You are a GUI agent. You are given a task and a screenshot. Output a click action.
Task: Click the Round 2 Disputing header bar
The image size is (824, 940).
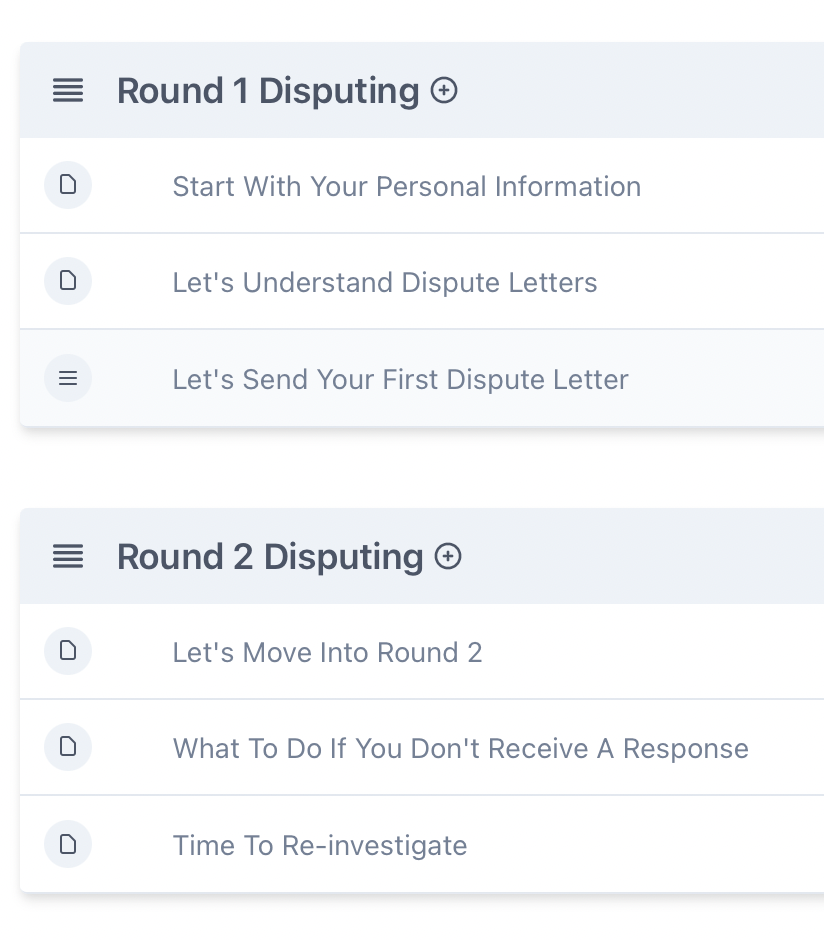pos(640,557)
